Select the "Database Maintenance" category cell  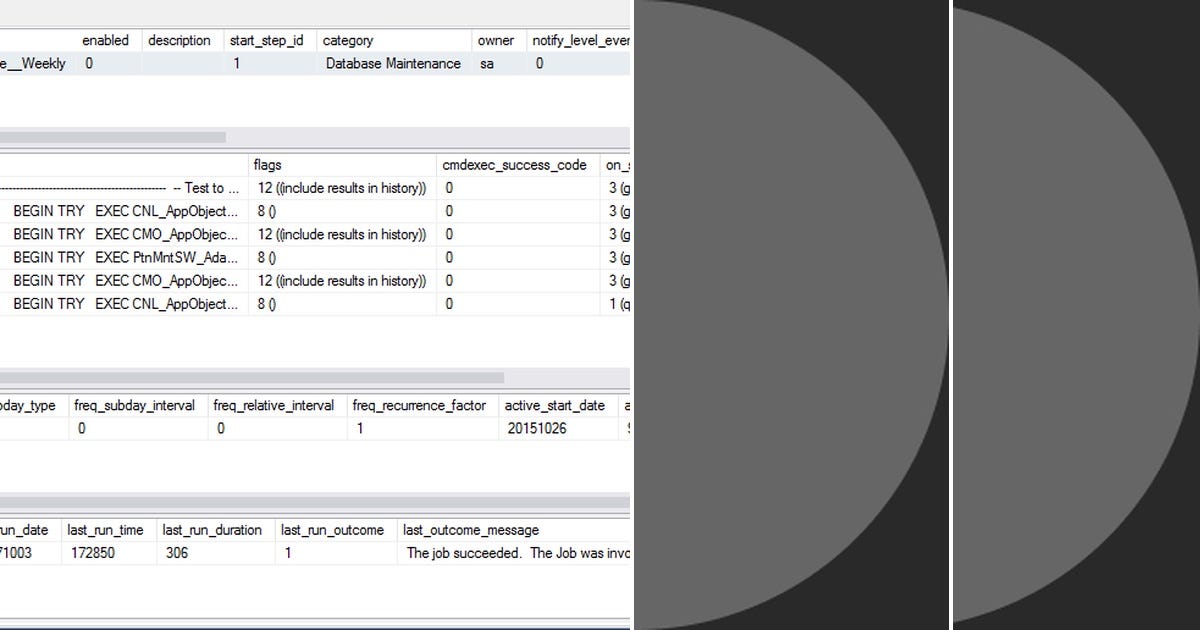pos(392,63)
